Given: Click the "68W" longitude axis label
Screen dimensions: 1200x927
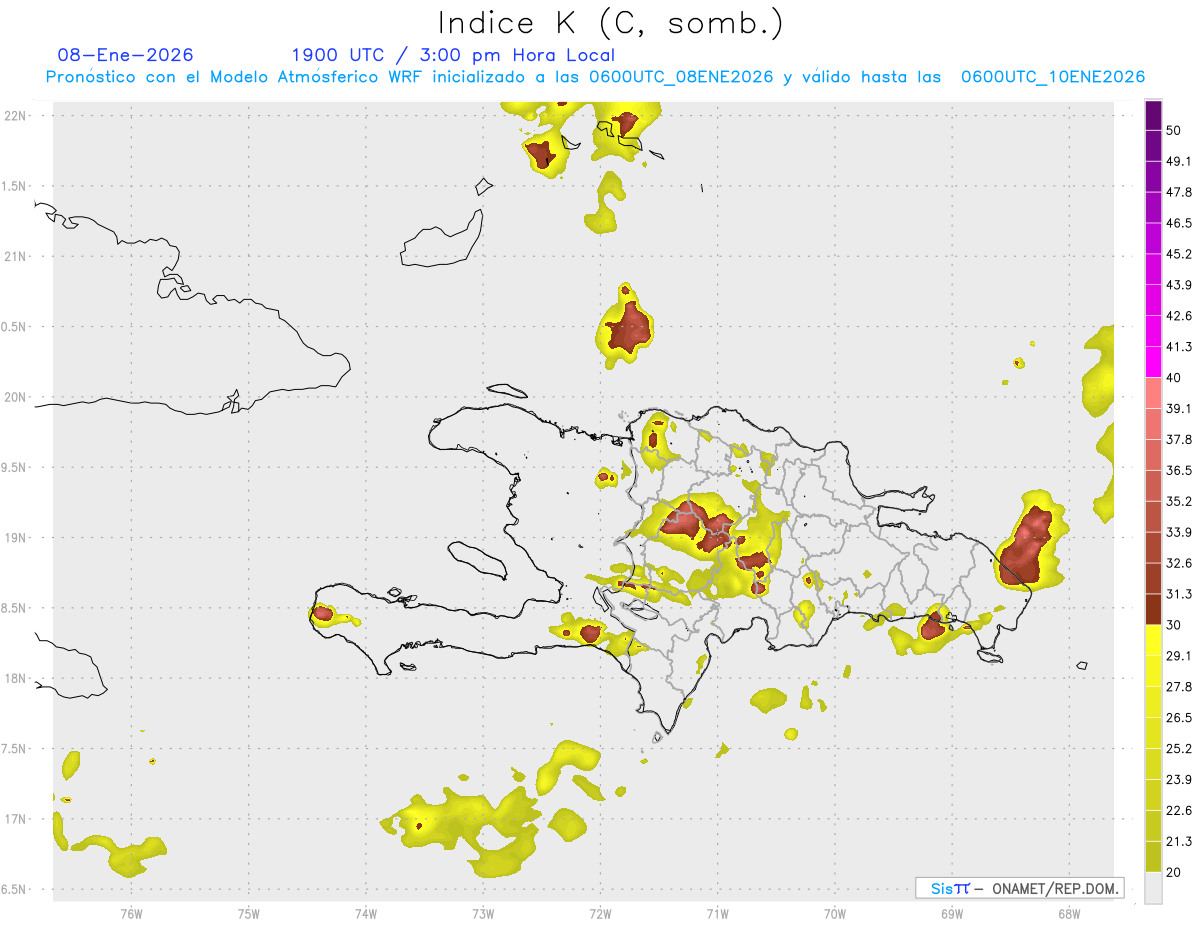Looking at the screenshot, I should pyautogui.click(x=1069, y=913).
